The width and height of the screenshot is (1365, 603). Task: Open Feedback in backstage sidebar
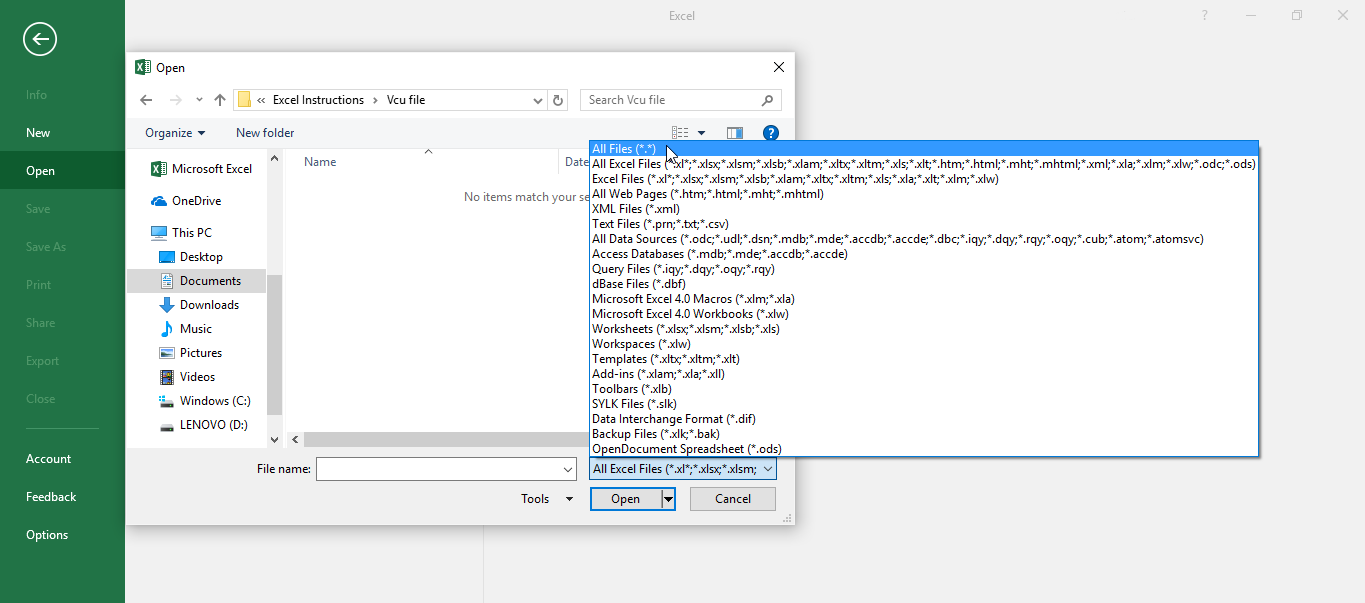click(62, 497)
